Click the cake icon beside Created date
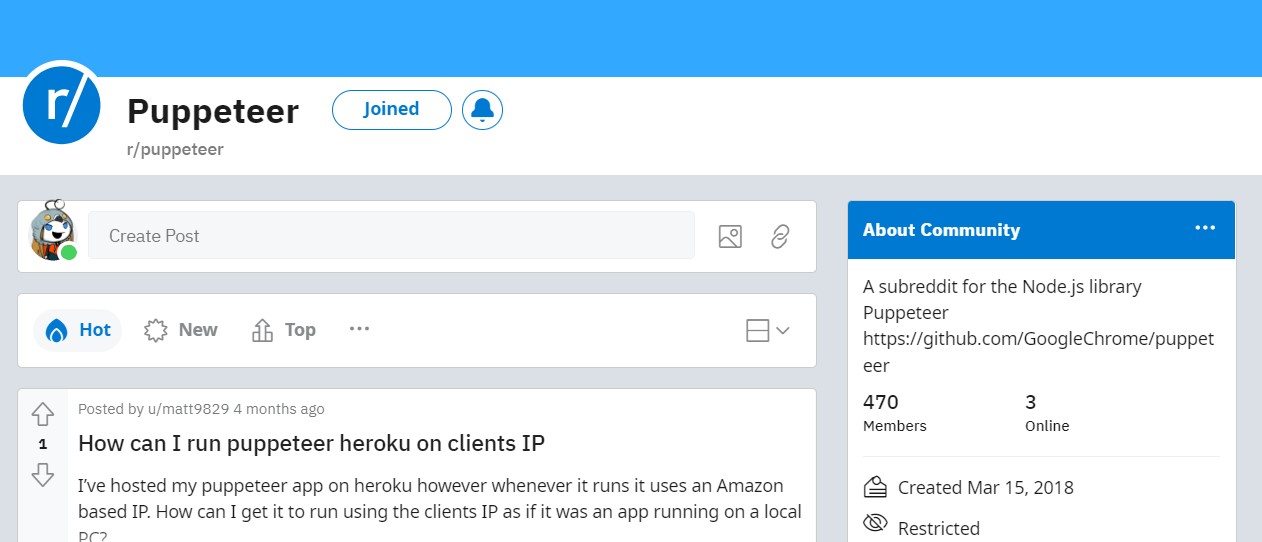The height and width of the screenshot is (542, 1262). click(875, 487)
